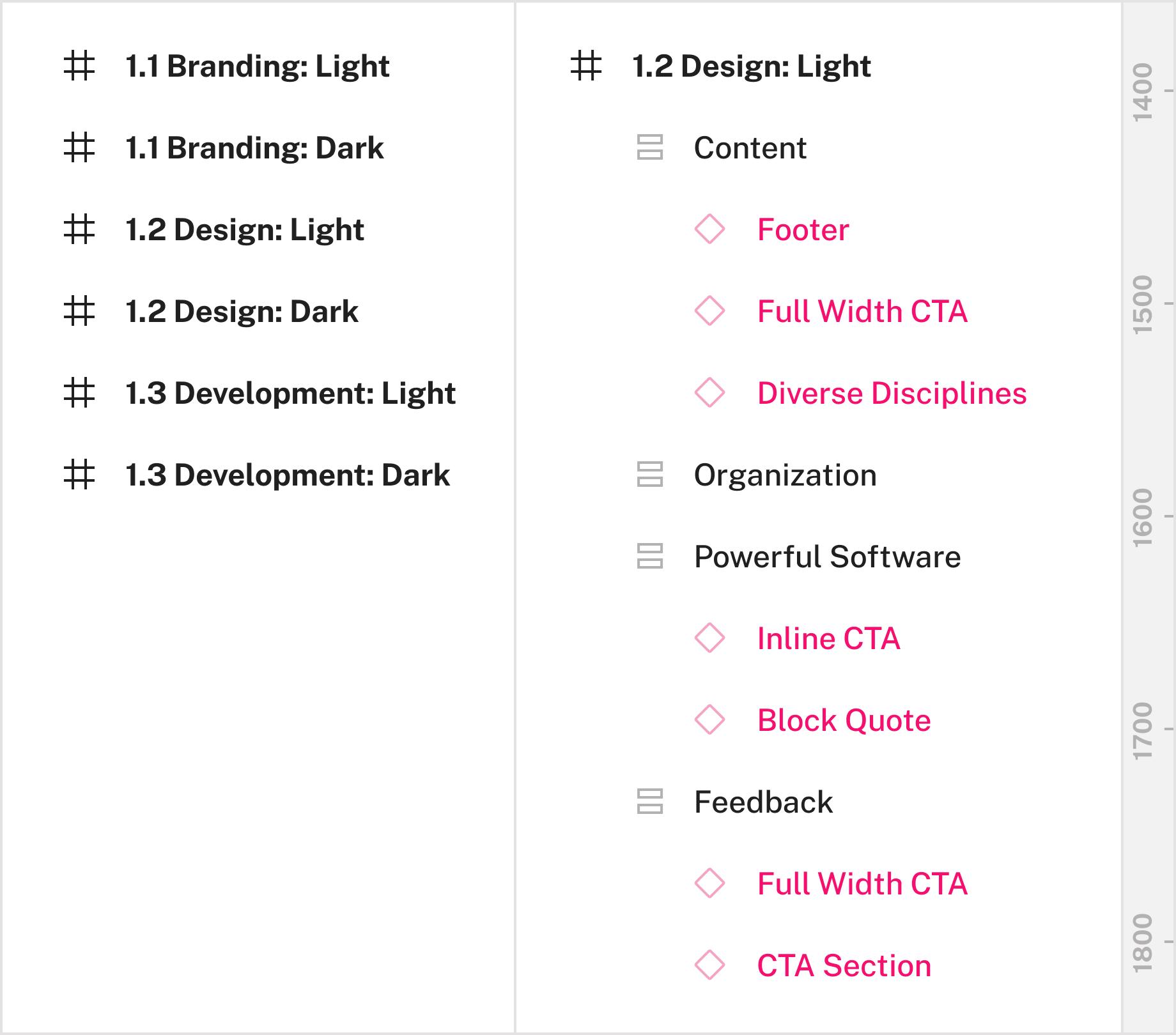Click the diamond component icon beside Footer

click(709, 229)
